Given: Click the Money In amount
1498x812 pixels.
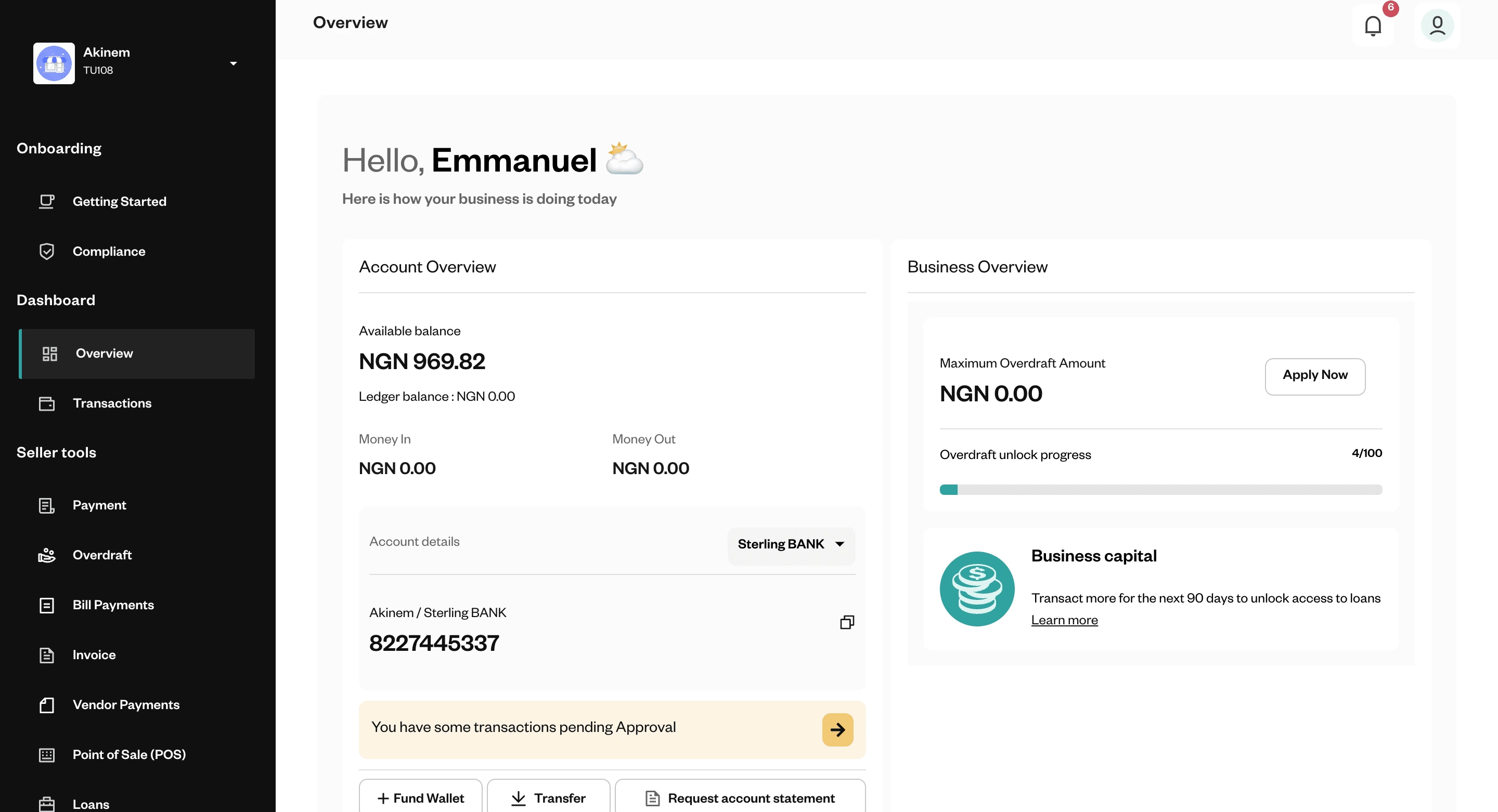Looking at the screenshot, I should (396, 468).
